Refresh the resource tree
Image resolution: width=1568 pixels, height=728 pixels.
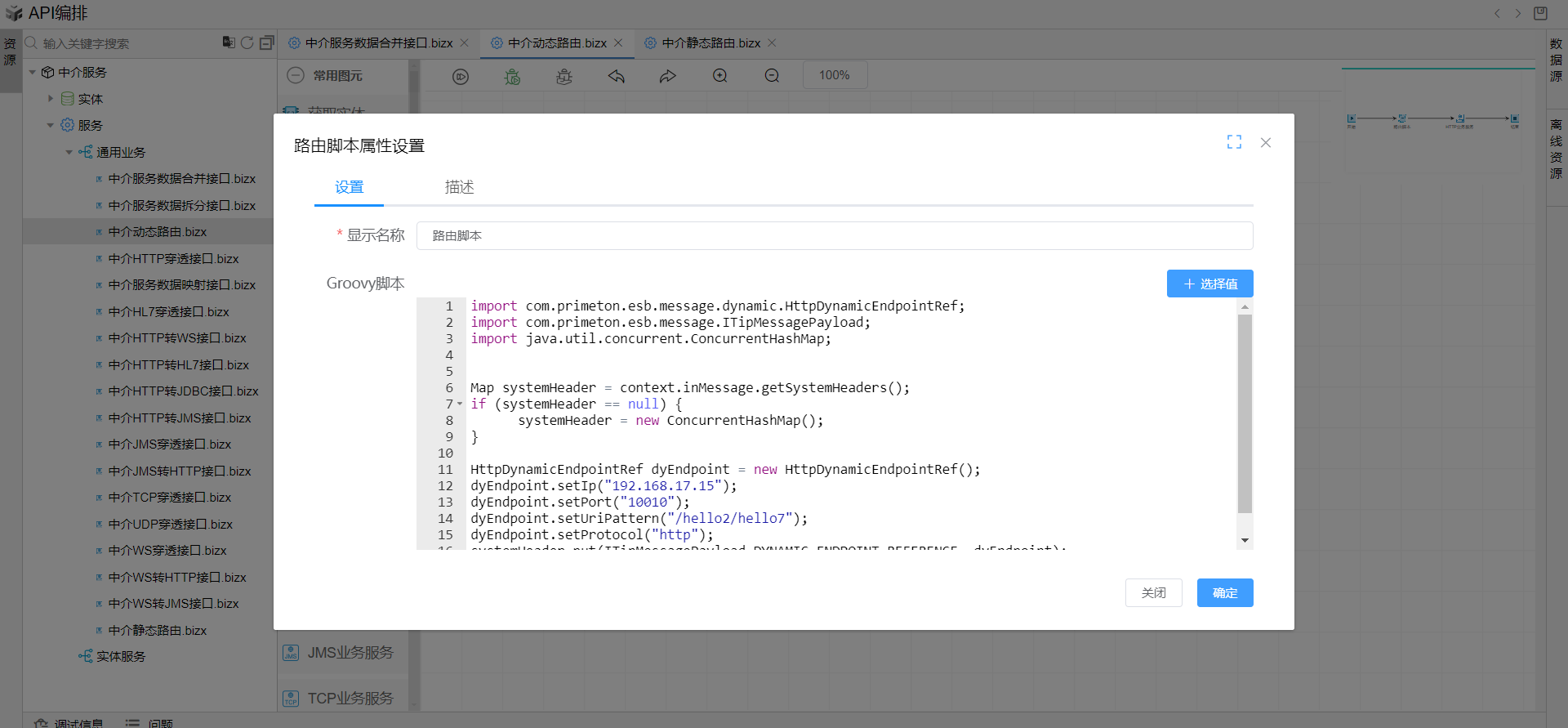[x=247, y=42]
